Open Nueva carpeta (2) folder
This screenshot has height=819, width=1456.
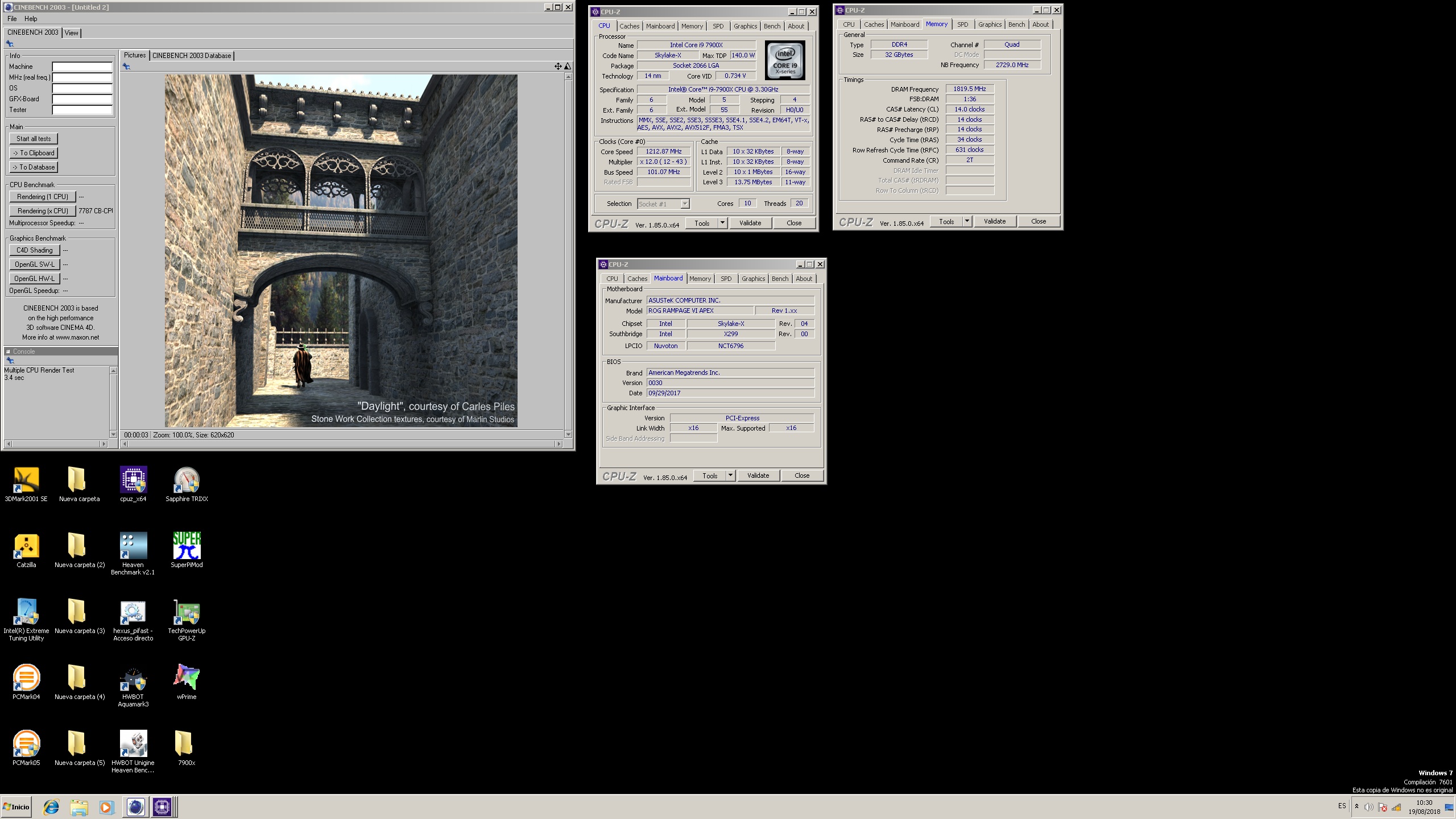(80, 550)
